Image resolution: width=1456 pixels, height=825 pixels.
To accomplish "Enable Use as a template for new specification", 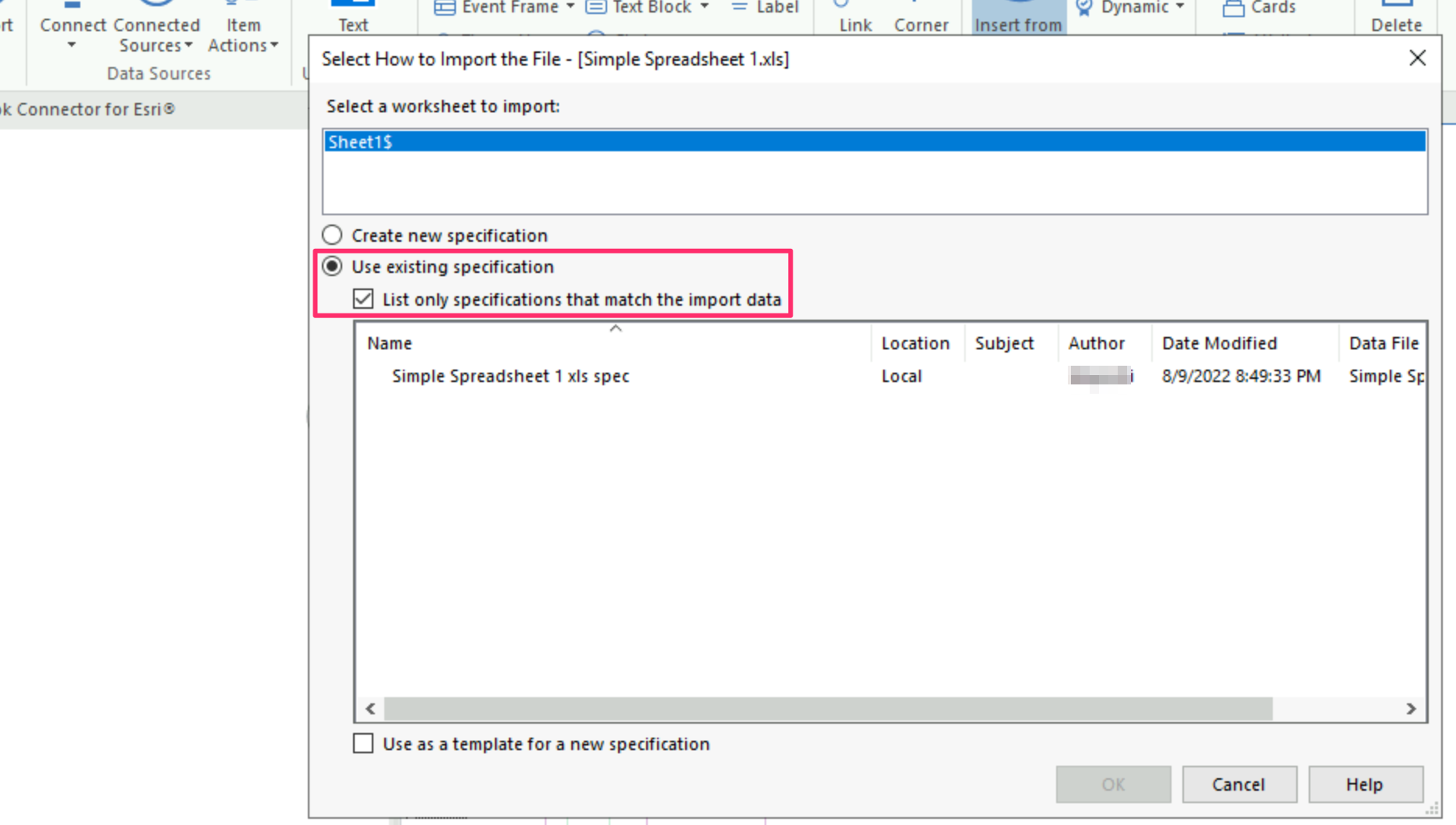I will coord(363,743).
